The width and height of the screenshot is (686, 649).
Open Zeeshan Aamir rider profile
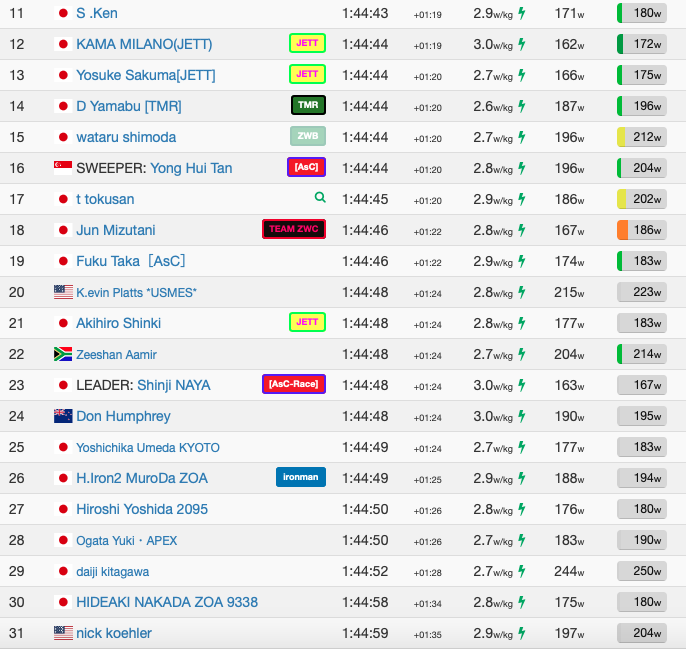116,354
